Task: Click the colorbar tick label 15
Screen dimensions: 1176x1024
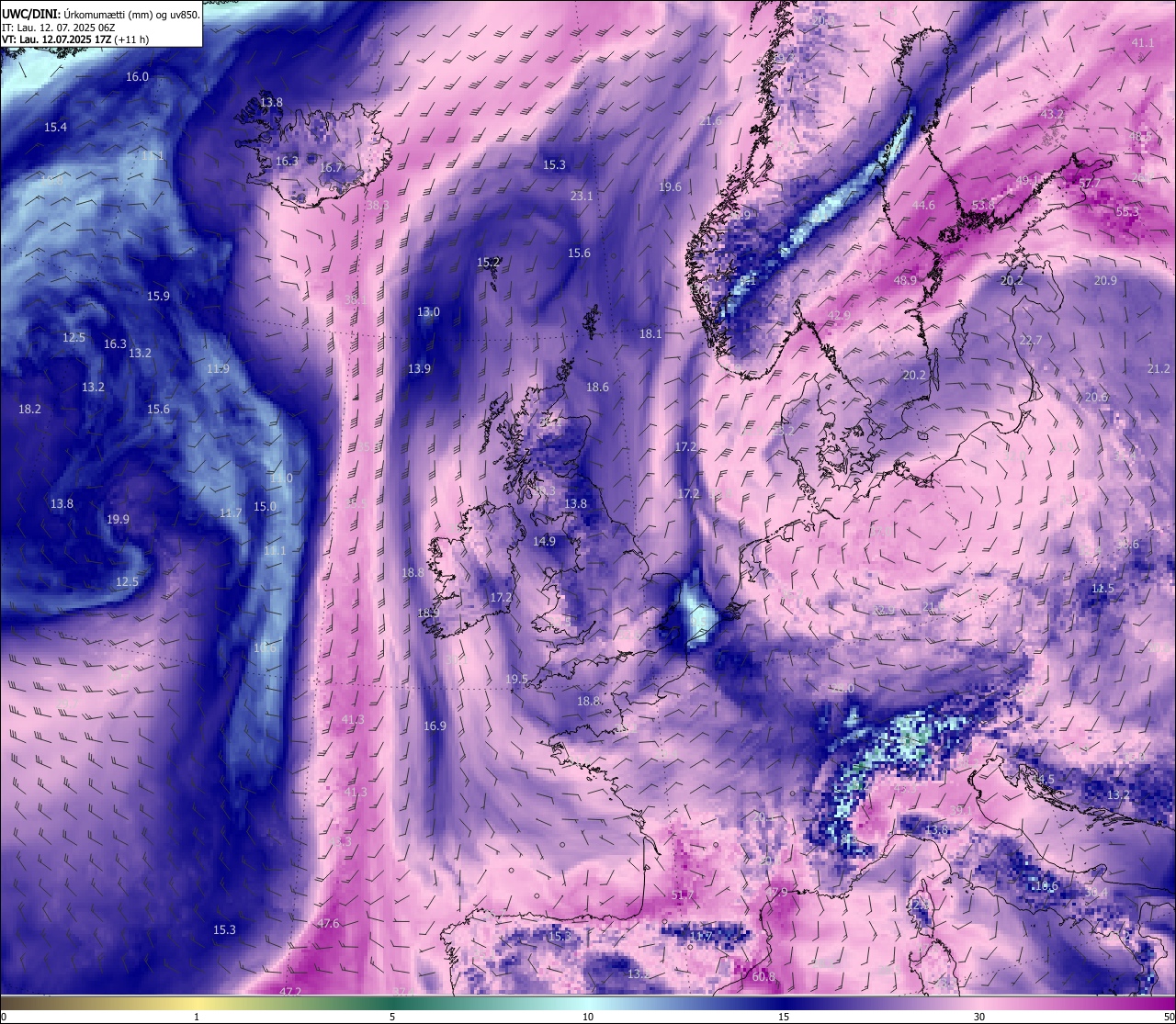Action: tap(784, 1017)
